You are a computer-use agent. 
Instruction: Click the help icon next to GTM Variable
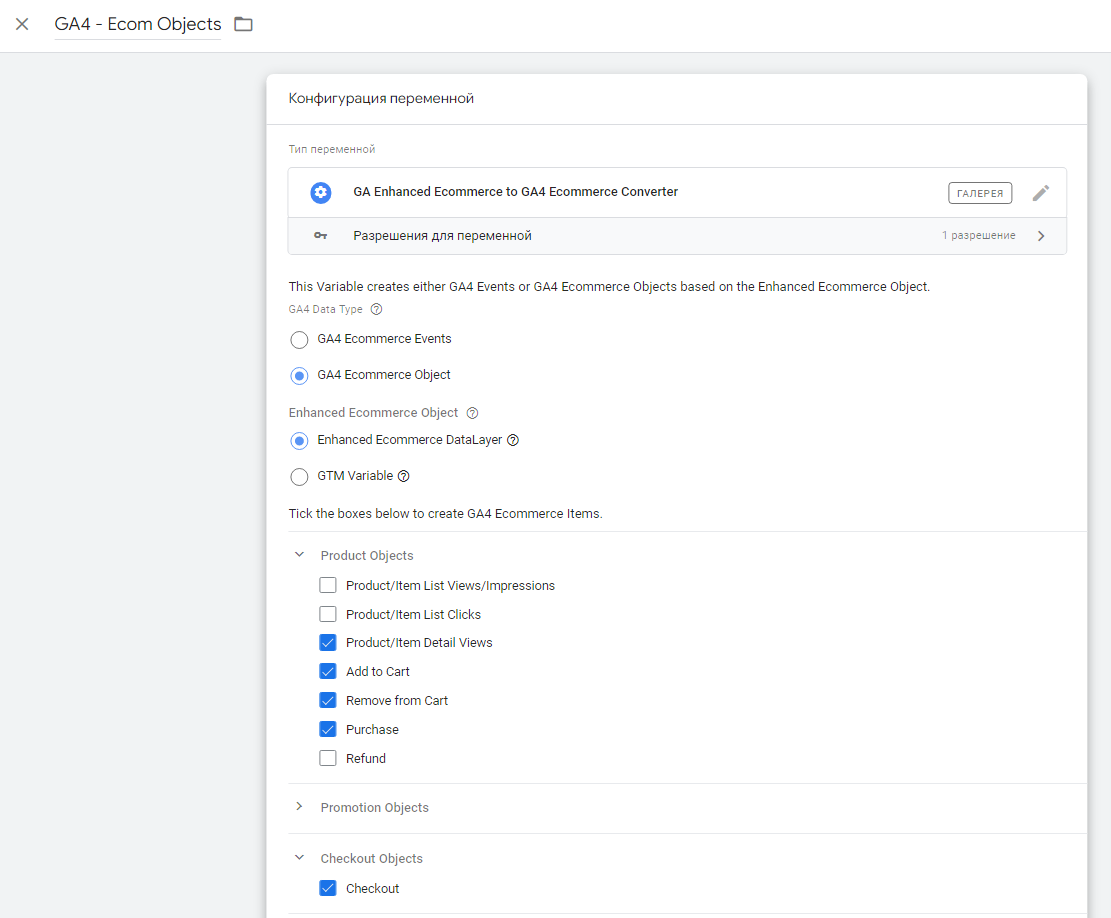(x=403, y=476)
